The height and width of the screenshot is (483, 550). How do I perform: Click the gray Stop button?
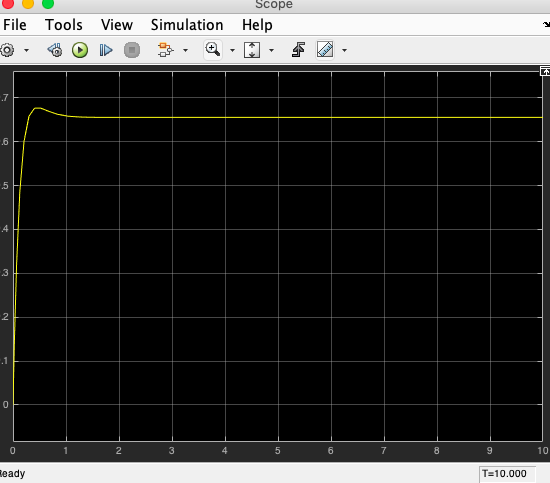tap(132, 50)
